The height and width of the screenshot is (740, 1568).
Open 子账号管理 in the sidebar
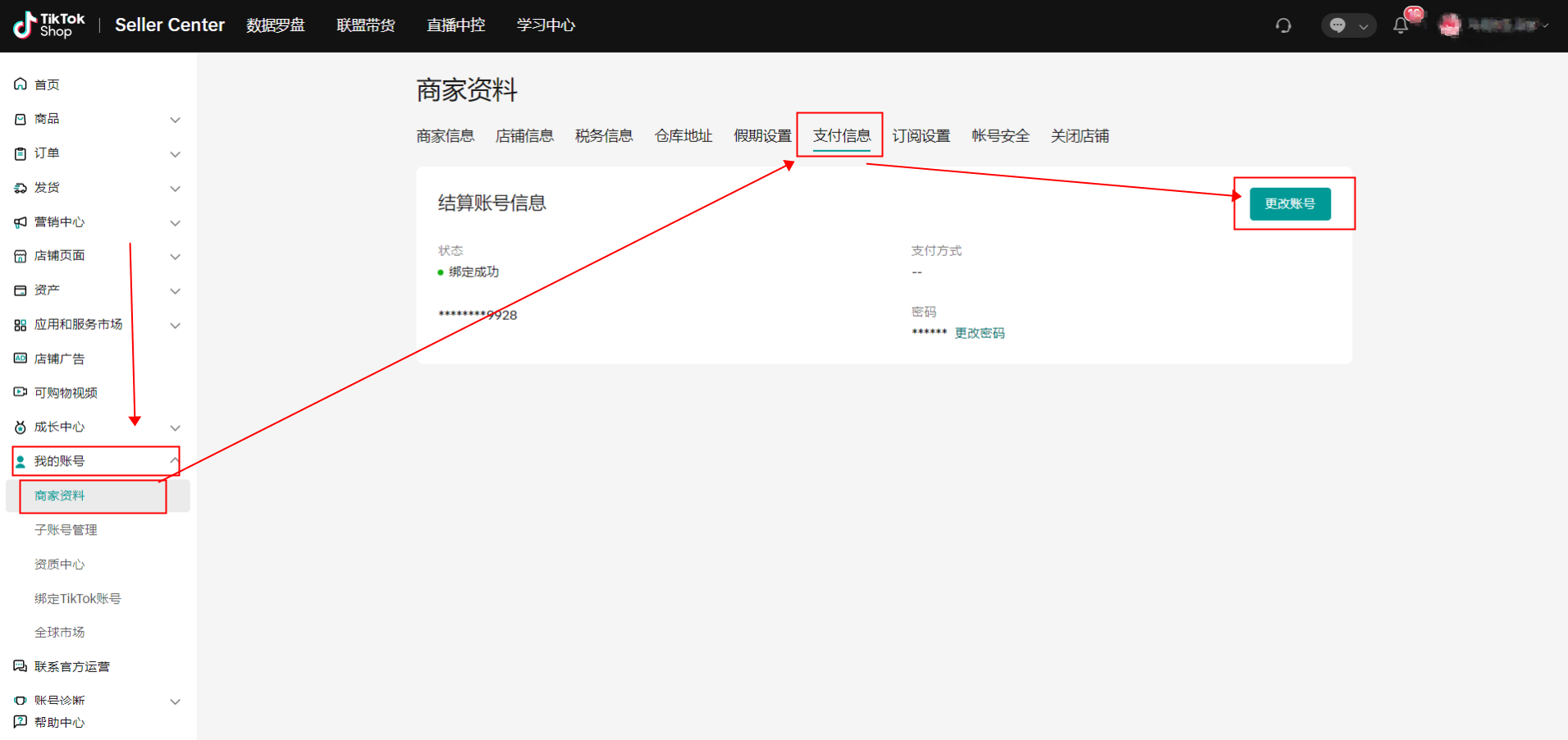pyautogui.click(x=66, y=530)
